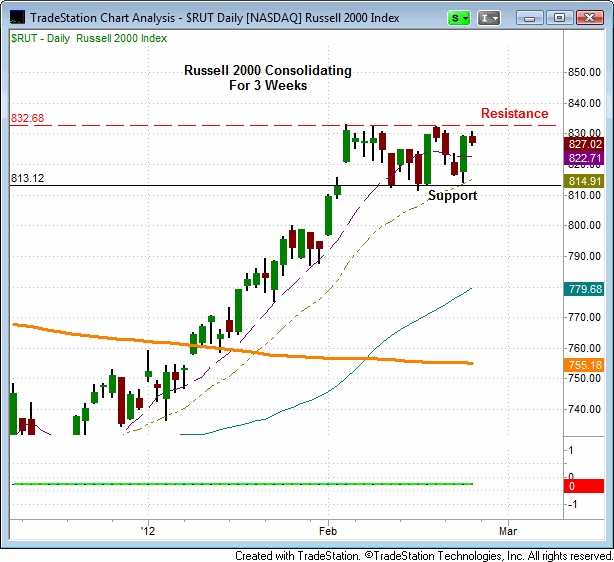614x562 pixels.
Task: Select the red Resistance text label
Action: click(514, 113)
